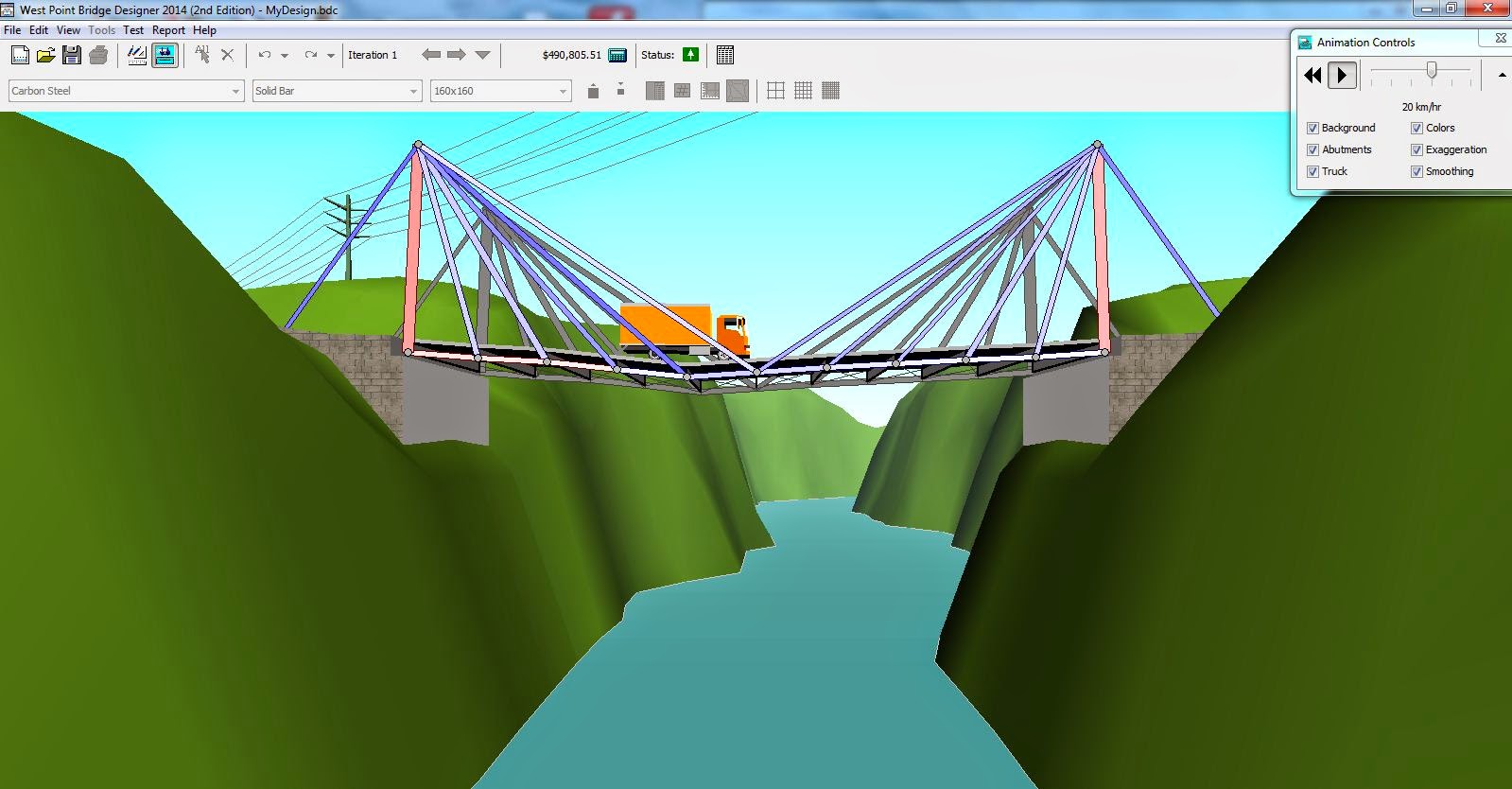Click the $490,805.51 cost value
This screenshot has height=789, width=1512.
coord(571,55)
